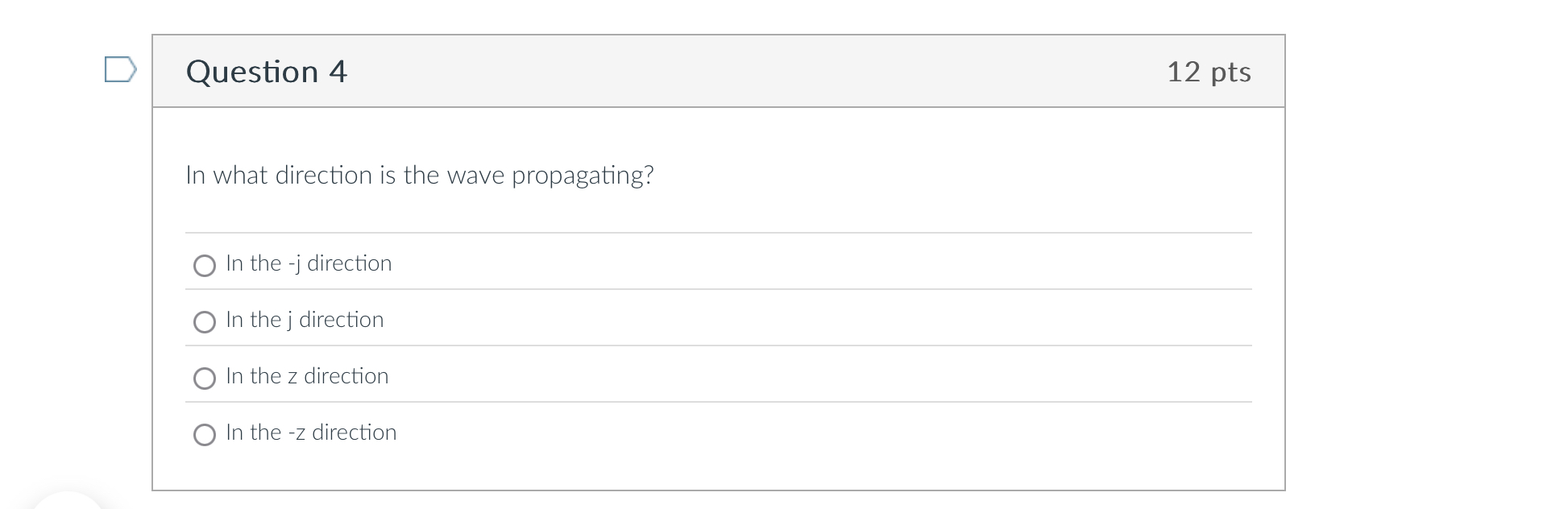Click the word "direction" in the question prompt

tap(324, 175)
